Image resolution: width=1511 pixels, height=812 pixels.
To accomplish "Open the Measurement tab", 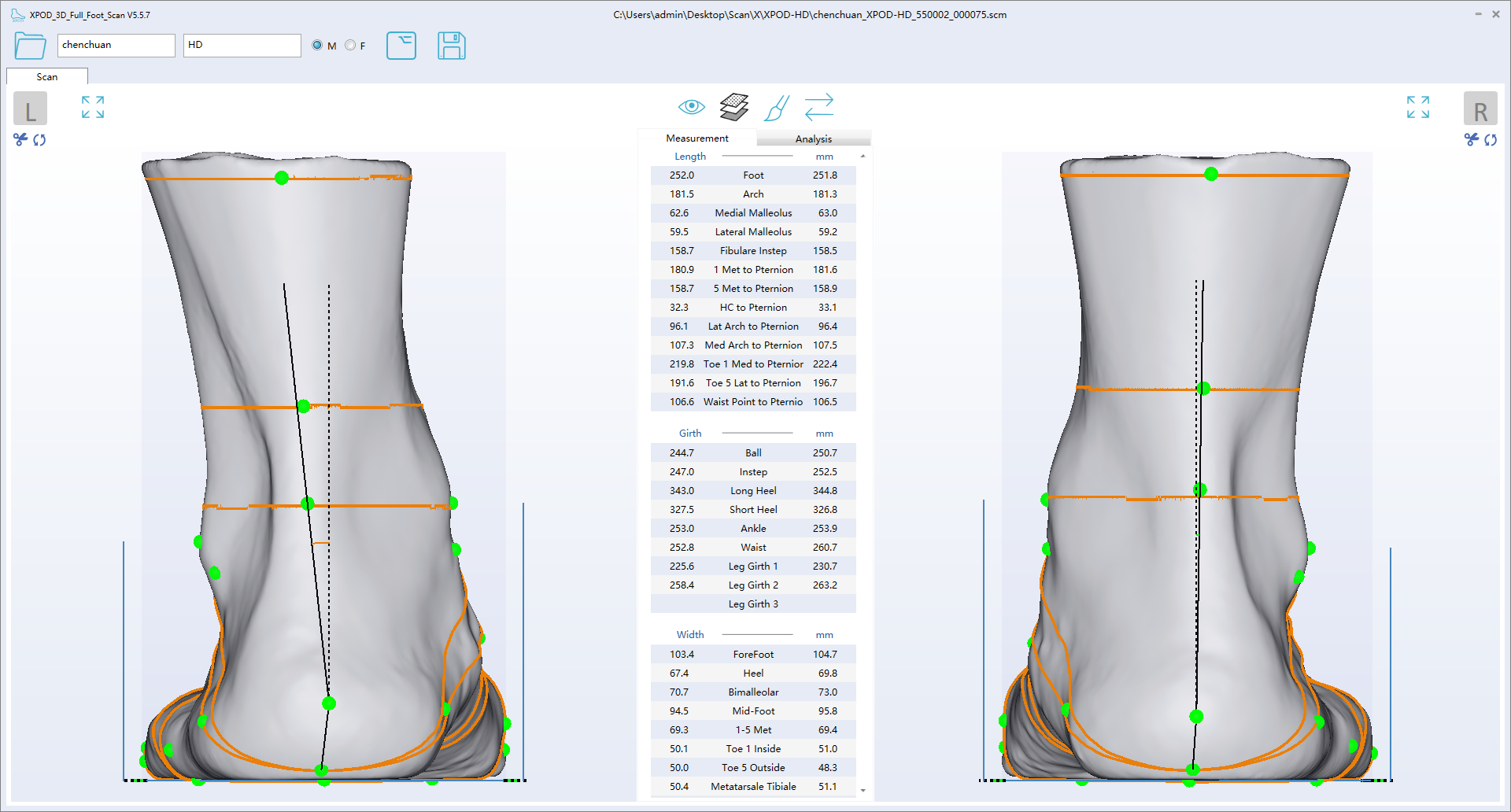I will tap(696, 138).
